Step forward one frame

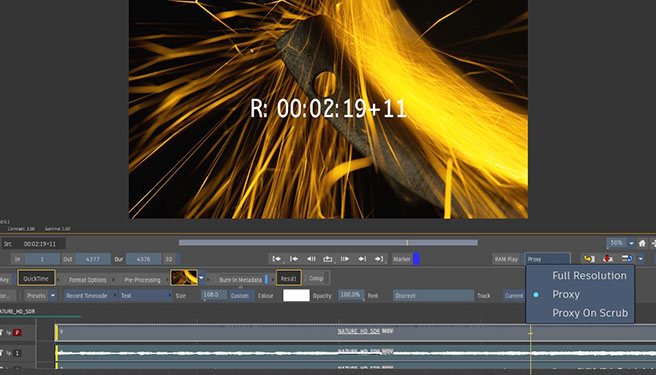pyautogui.click(x=345, y=259)
